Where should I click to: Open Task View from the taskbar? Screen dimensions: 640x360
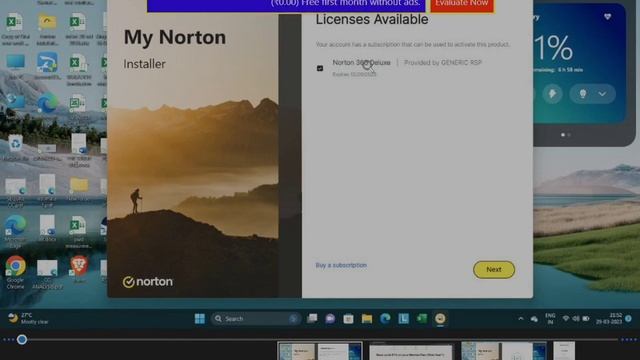click(x=312, y=319)
